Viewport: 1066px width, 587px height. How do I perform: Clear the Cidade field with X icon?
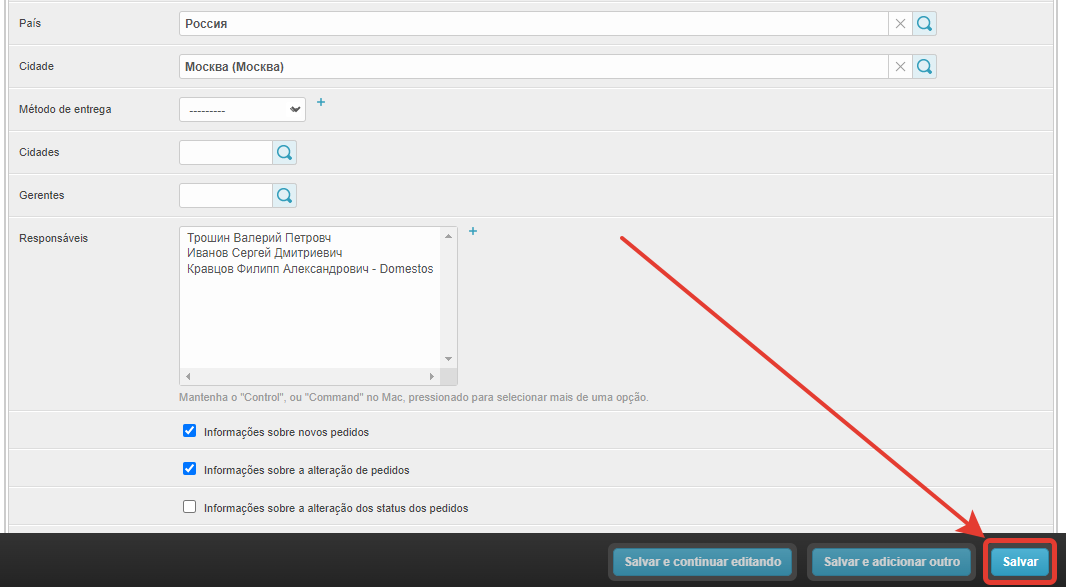click(900, 67)
